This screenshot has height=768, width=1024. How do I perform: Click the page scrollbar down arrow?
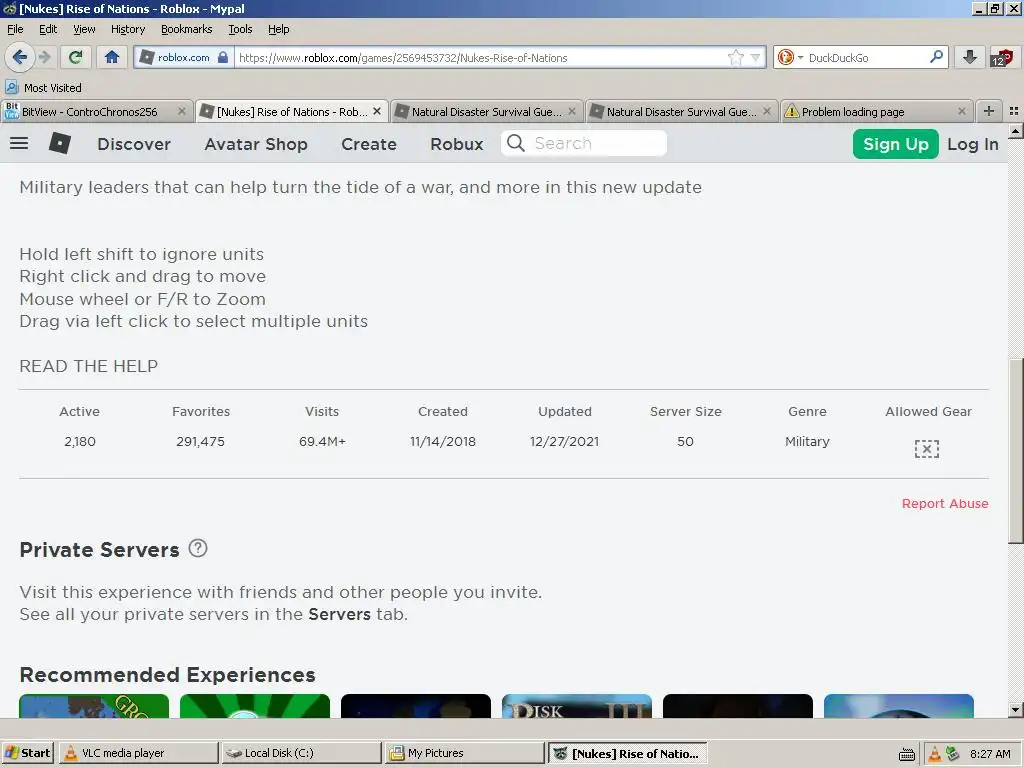coord(1016,709)
